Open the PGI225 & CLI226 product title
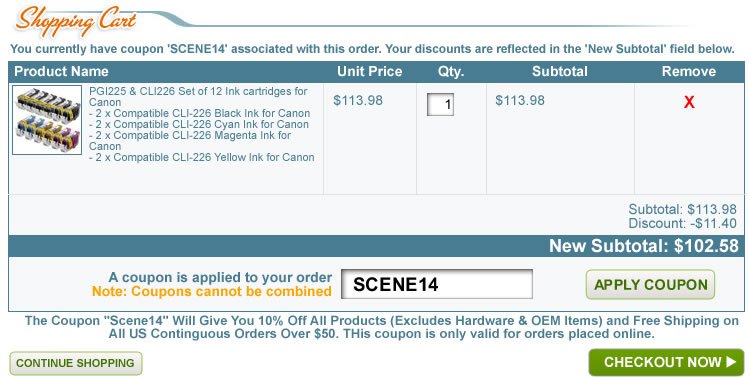Screen dimensions: 749x379 [198, 97]
